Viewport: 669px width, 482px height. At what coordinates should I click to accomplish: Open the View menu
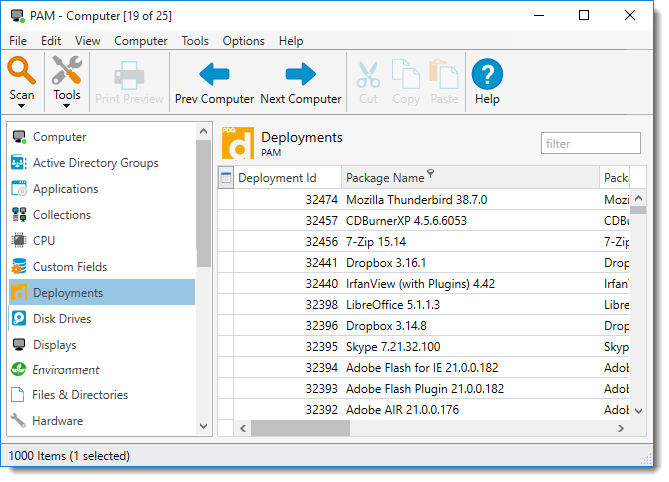(87, 41)
